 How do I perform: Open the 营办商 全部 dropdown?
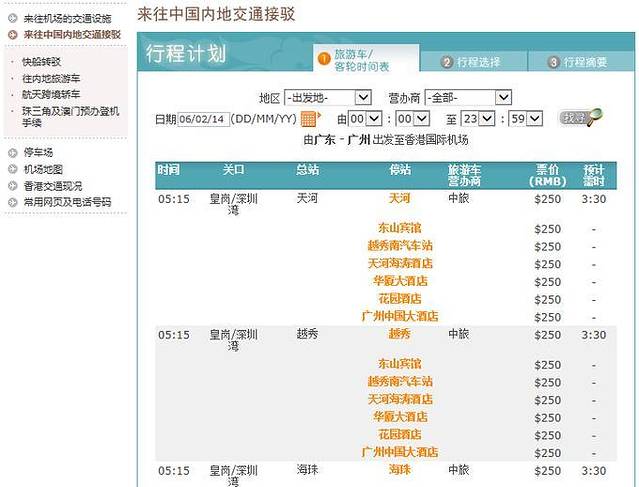(468, 98)
